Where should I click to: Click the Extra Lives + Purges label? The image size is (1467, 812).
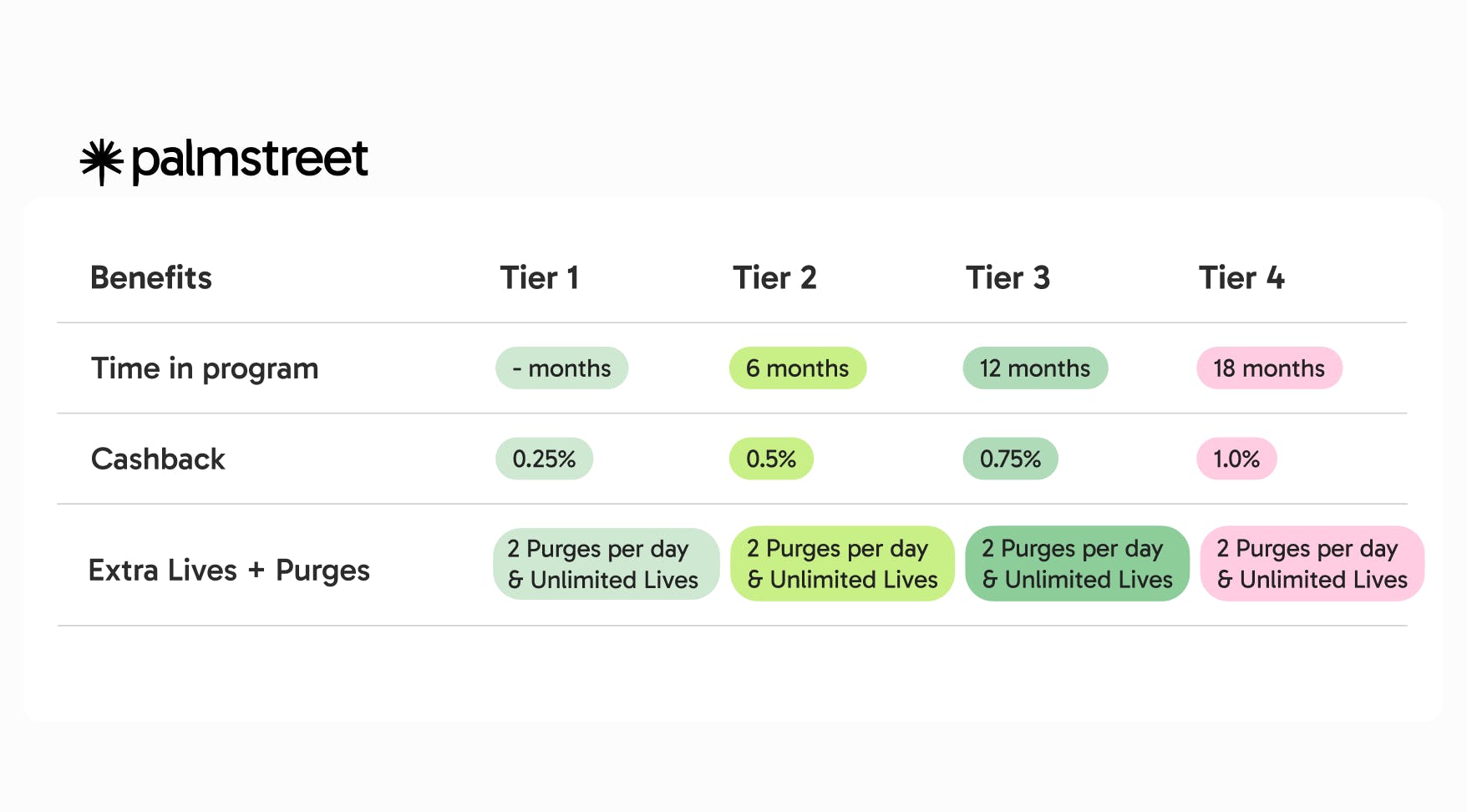pos(229,571)
